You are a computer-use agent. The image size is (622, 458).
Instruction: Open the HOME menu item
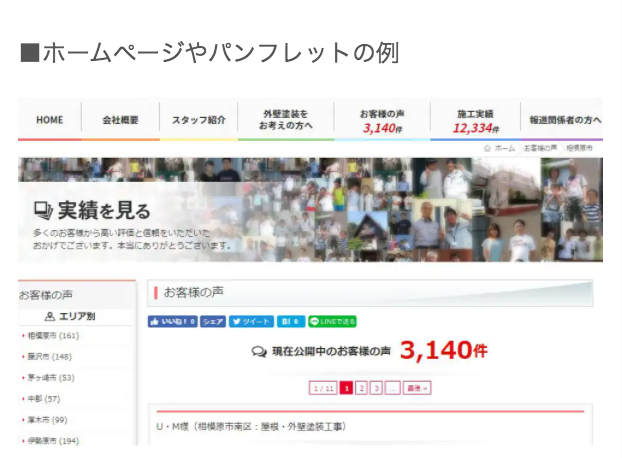50,120
